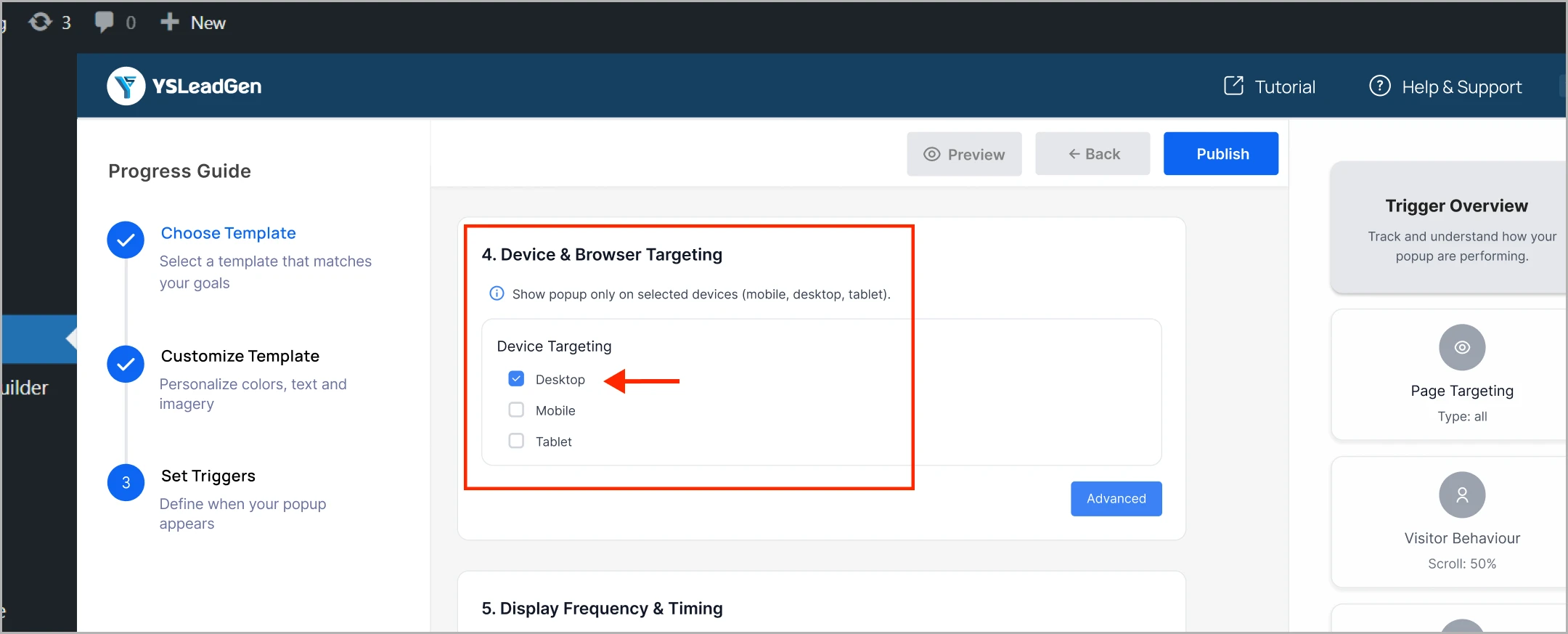
Task: Enable the Mobile device checkbox
Action: [x=516, y=410]
